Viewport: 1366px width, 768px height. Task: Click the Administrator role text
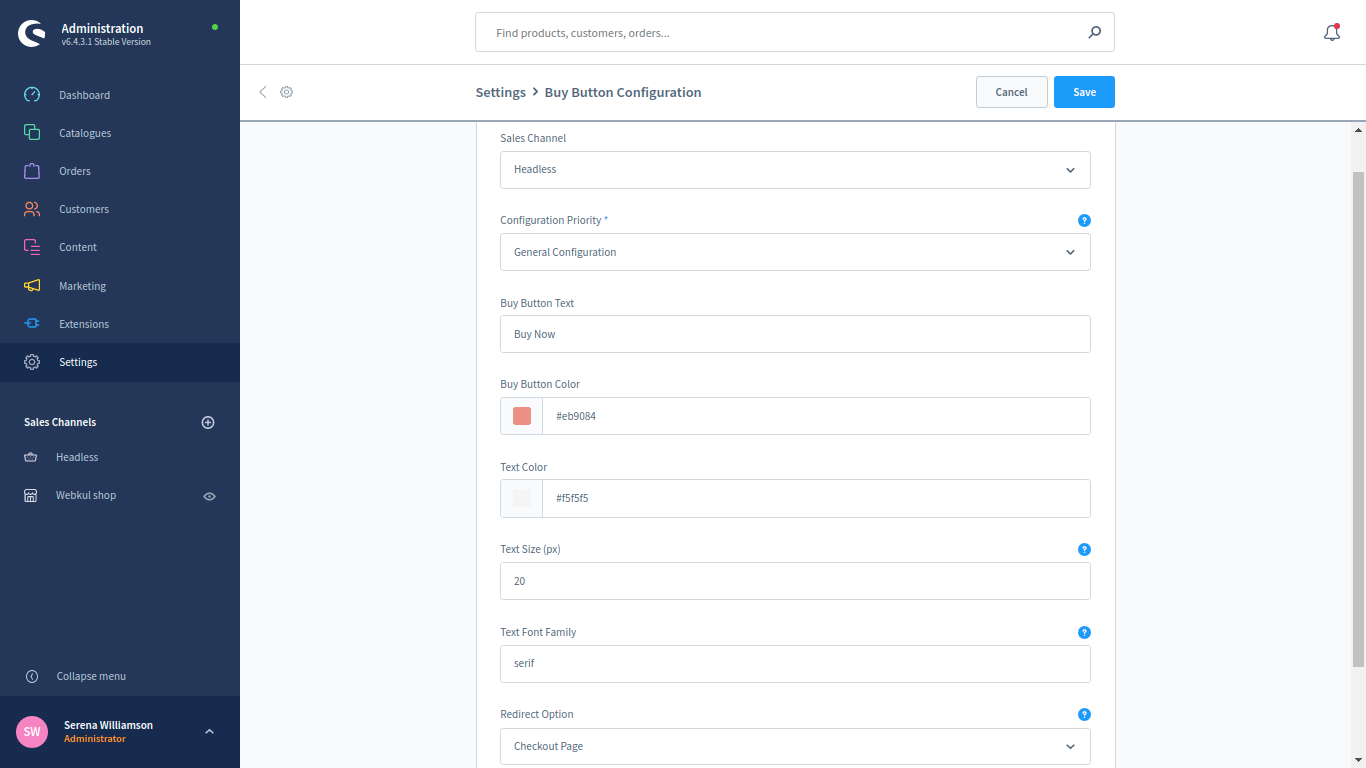pos(95,739)
